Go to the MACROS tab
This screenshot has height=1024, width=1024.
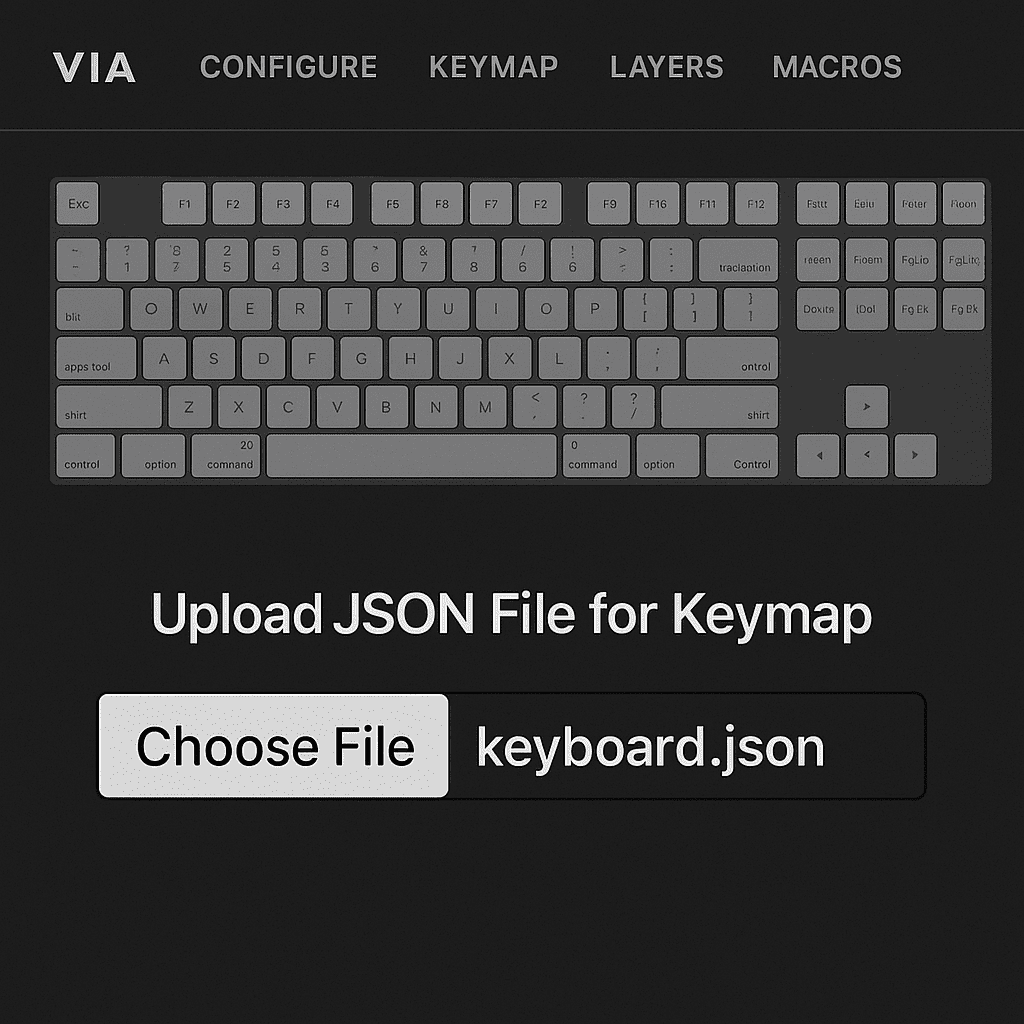pyautogui.click(x=837, y=67)
